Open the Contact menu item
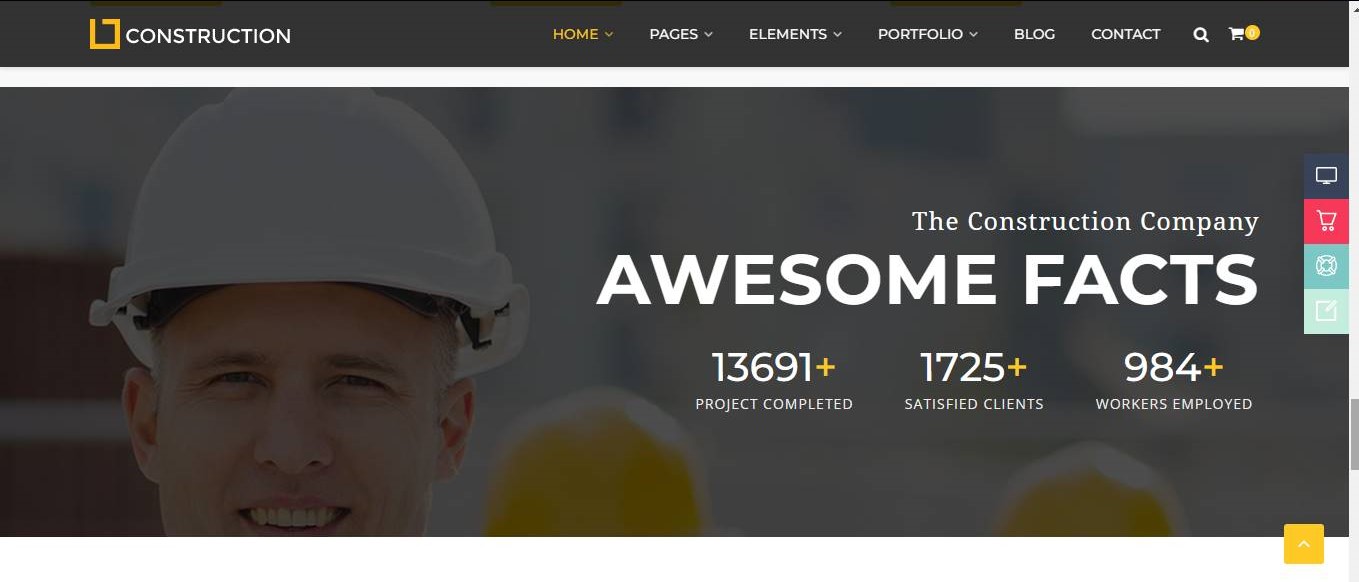1359x582 pixels. (x=1125, y=34)
